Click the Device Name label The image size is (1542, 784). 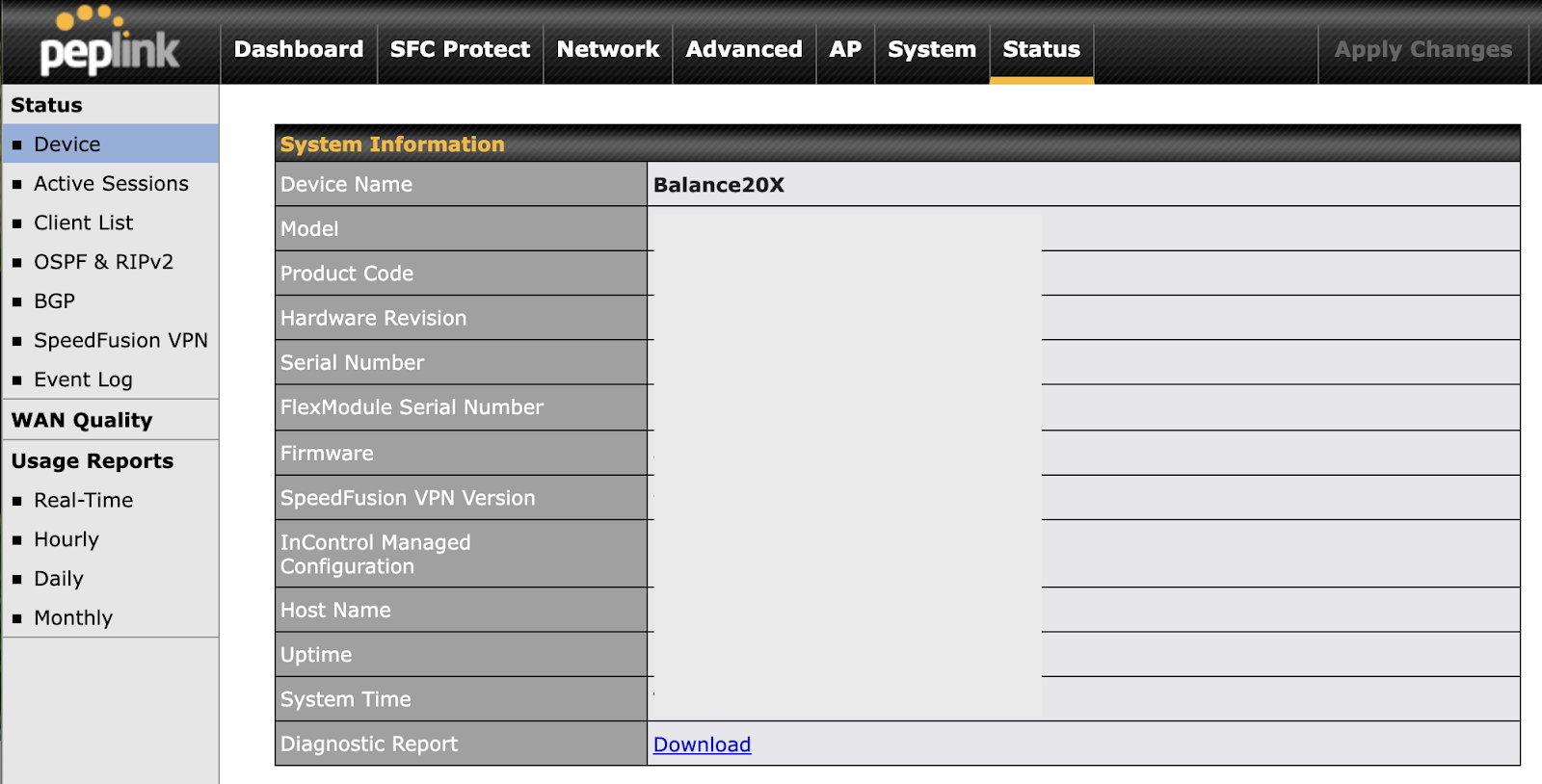(x=346, y=184)
